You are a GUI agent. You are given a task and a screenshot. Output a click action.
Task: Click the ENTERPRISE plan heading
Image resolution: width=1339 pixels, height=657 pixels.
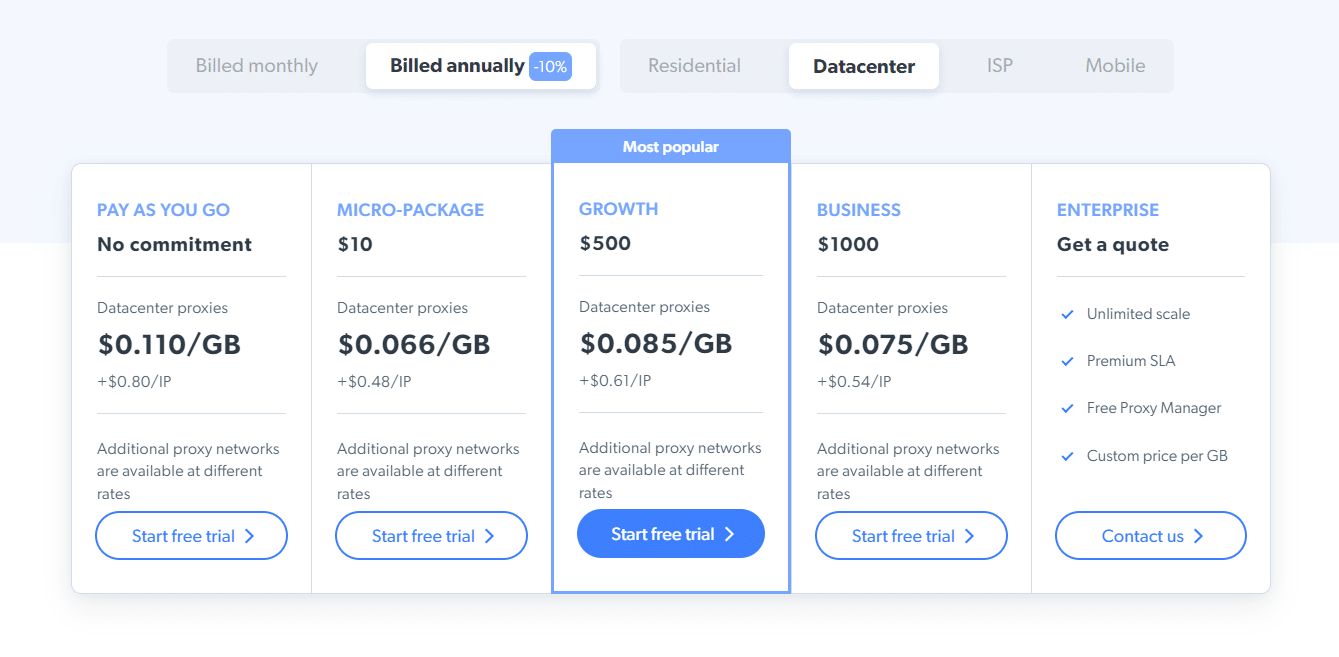(x=1108, y=210)
